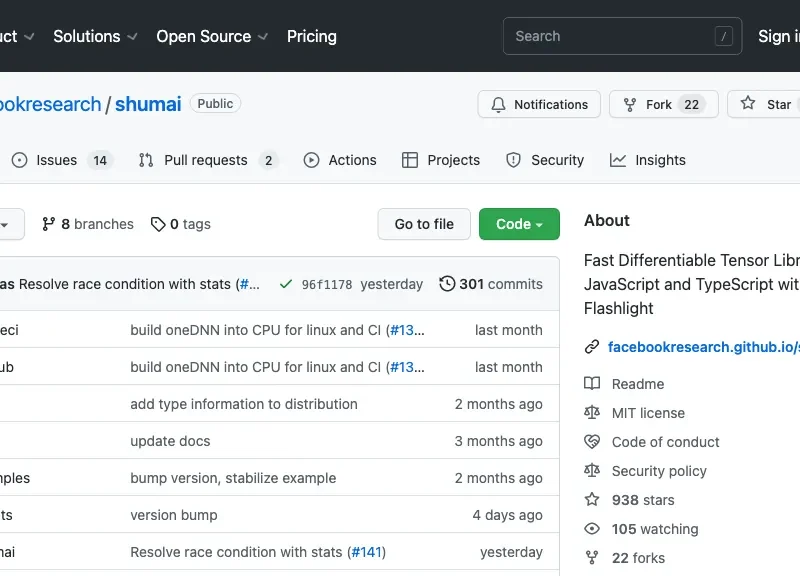The height and width of the screenshot is (576, 800).
Task: Click the Security policy scale icon
Action: pyautogui.click(x=592, y=471)
